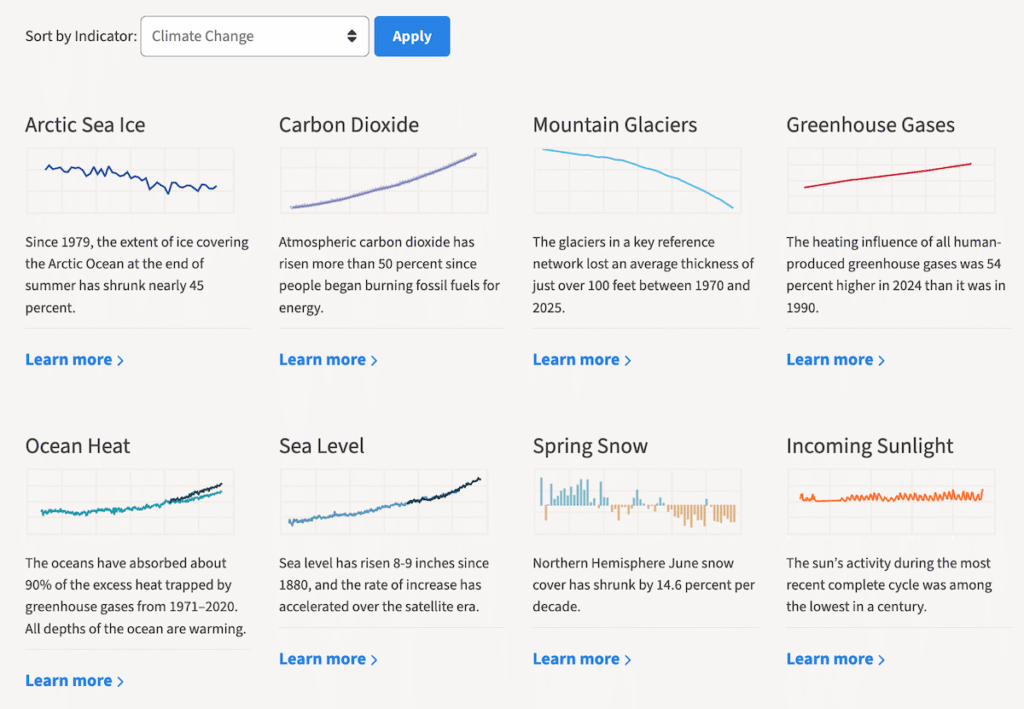Click Learn more under Greenhouse Gases
Viewport: 1024px width, 709px height.
coord(835,360)
